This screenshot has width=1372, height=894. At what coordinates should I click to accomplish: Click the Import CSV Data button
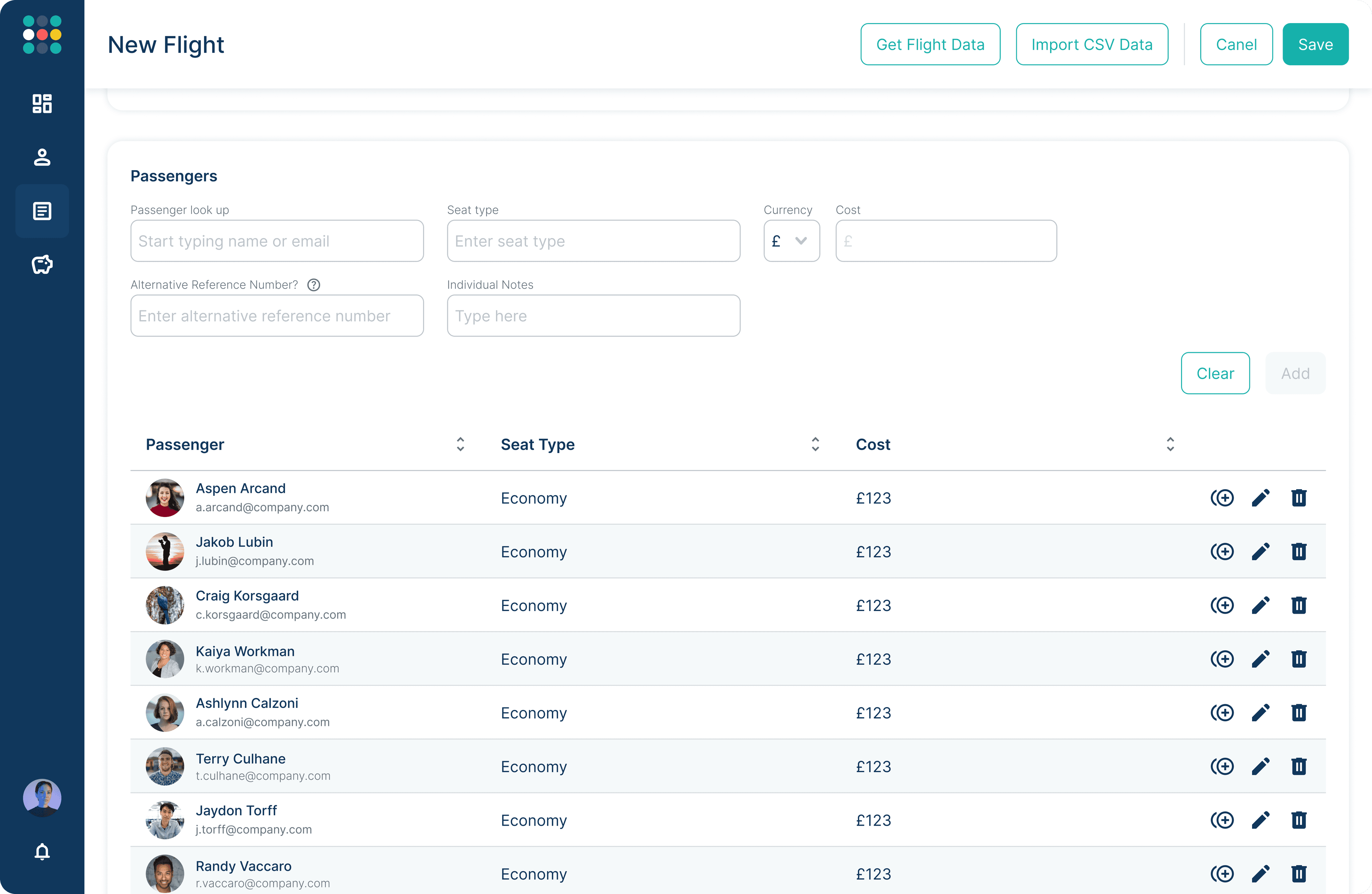[1091, 45]
